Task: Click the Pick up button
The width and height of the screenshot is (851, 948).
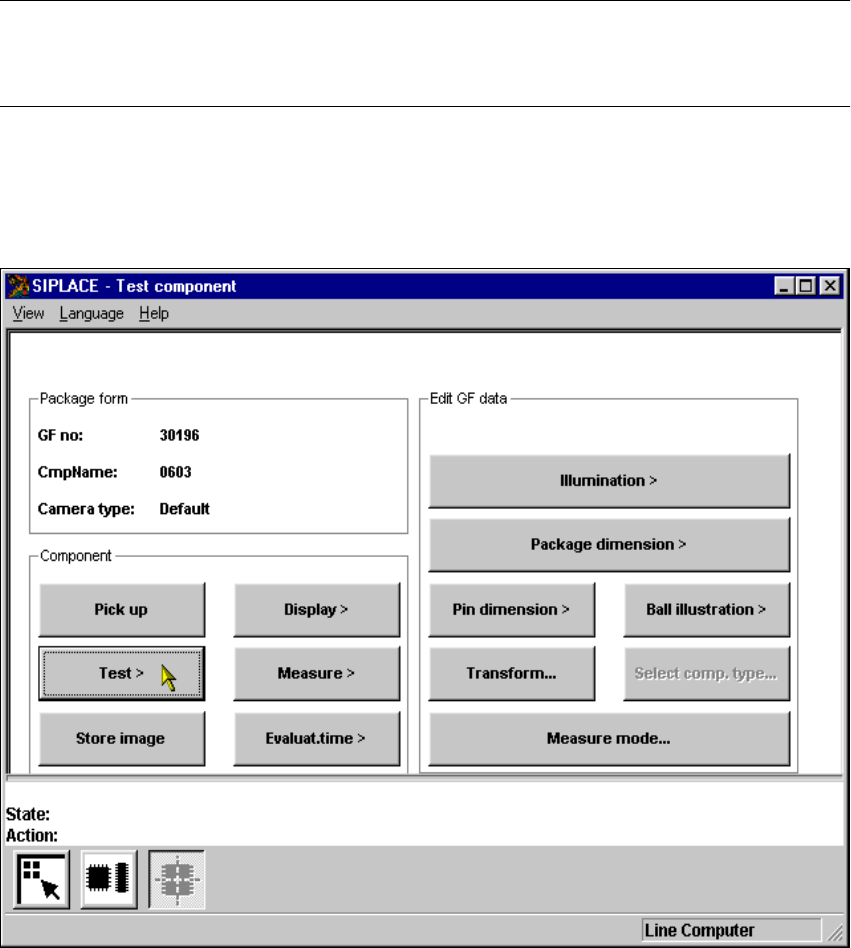Action: (x=121, y=609)
